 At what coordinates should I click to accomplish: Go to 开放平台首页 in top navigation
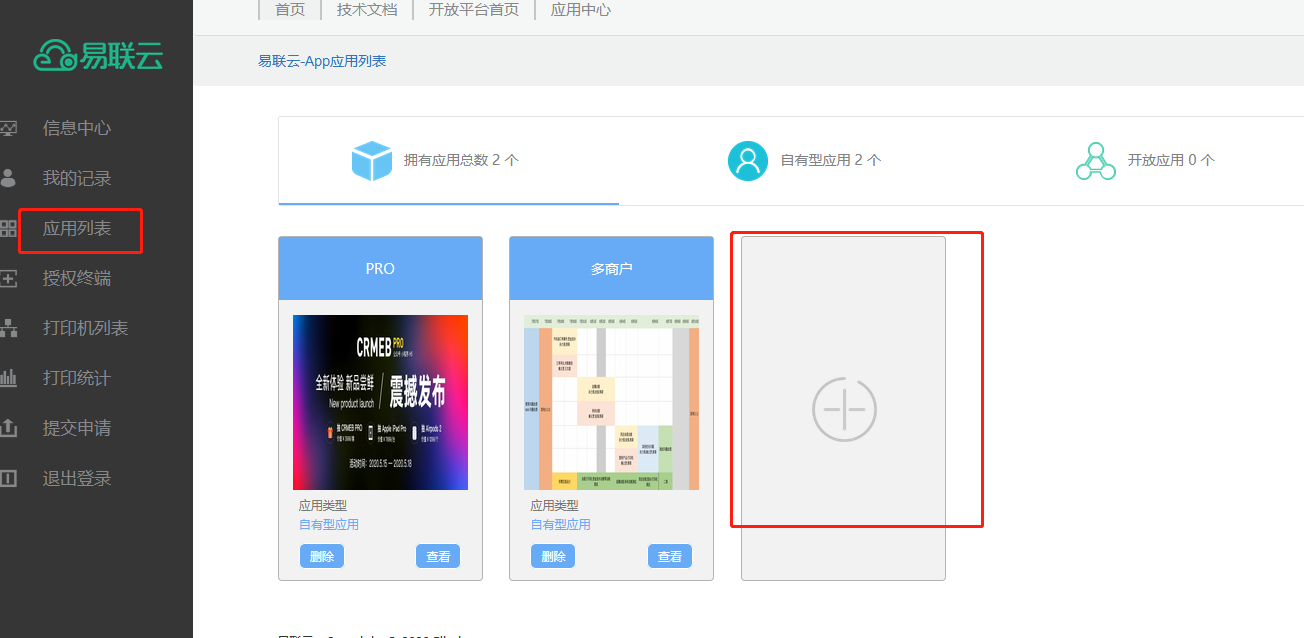473,10
